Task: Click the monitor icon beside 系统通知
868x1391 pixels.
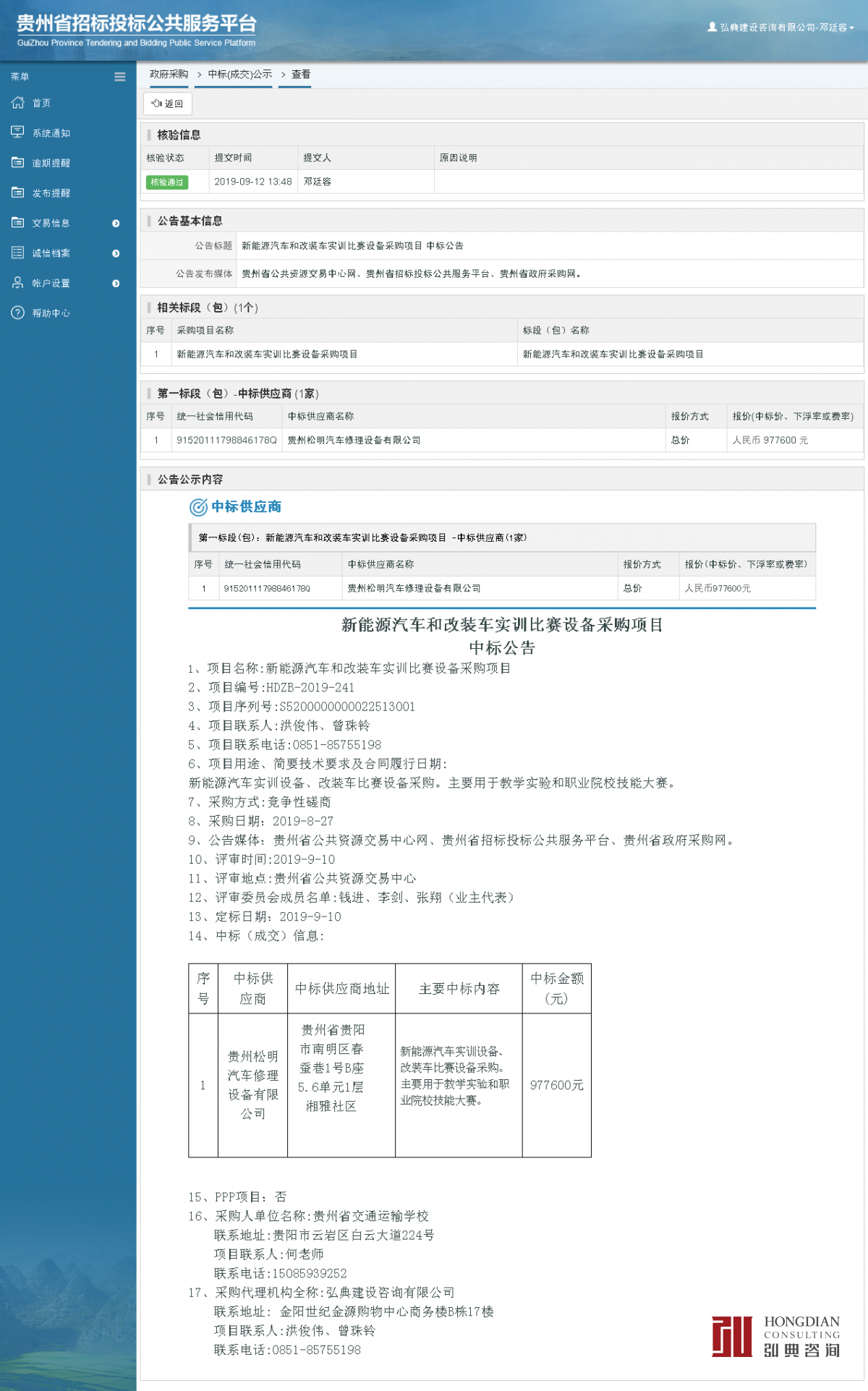Action: pyautogui.click(x=18, y=132)
